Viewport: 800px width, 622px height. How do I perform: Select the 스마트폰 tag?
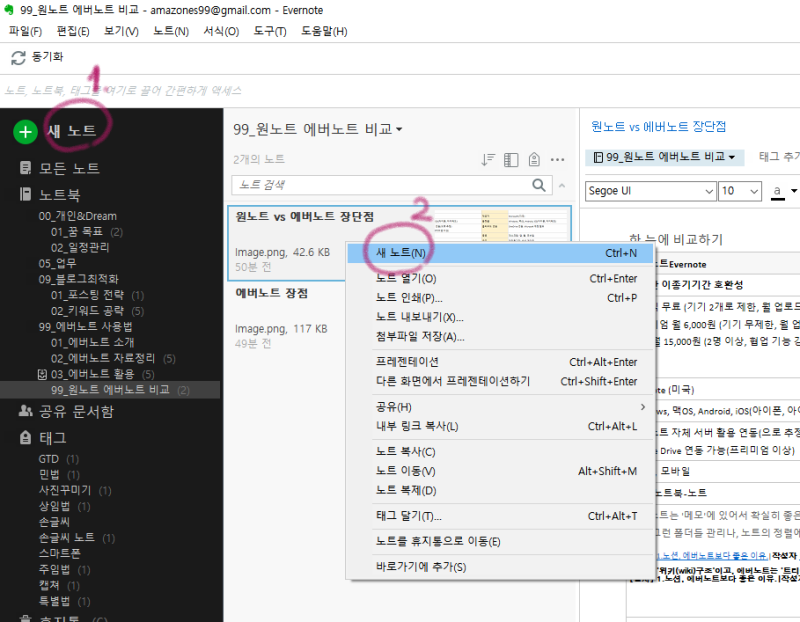(x=60, y=554)
